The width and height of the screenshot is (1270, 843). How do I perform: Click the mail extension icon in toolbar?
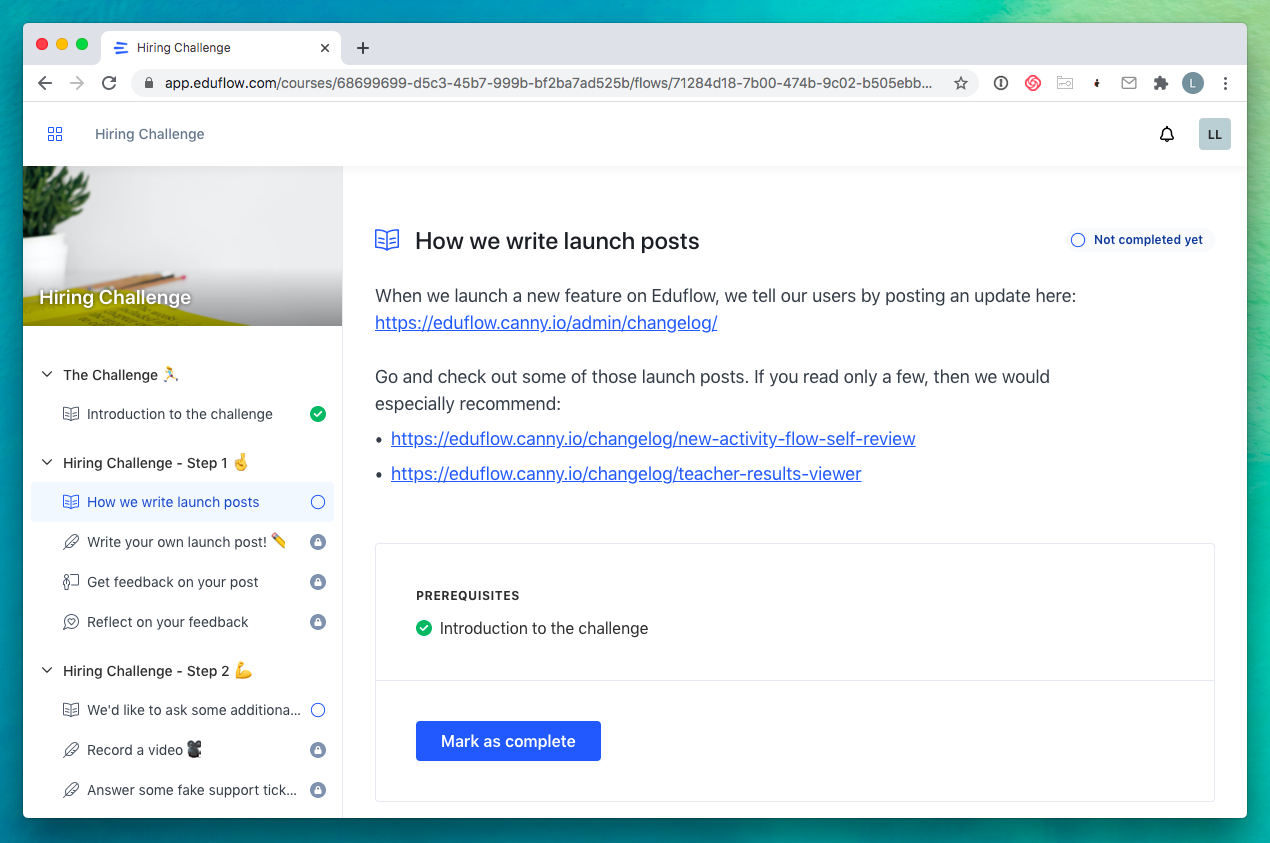point(1129,83)
